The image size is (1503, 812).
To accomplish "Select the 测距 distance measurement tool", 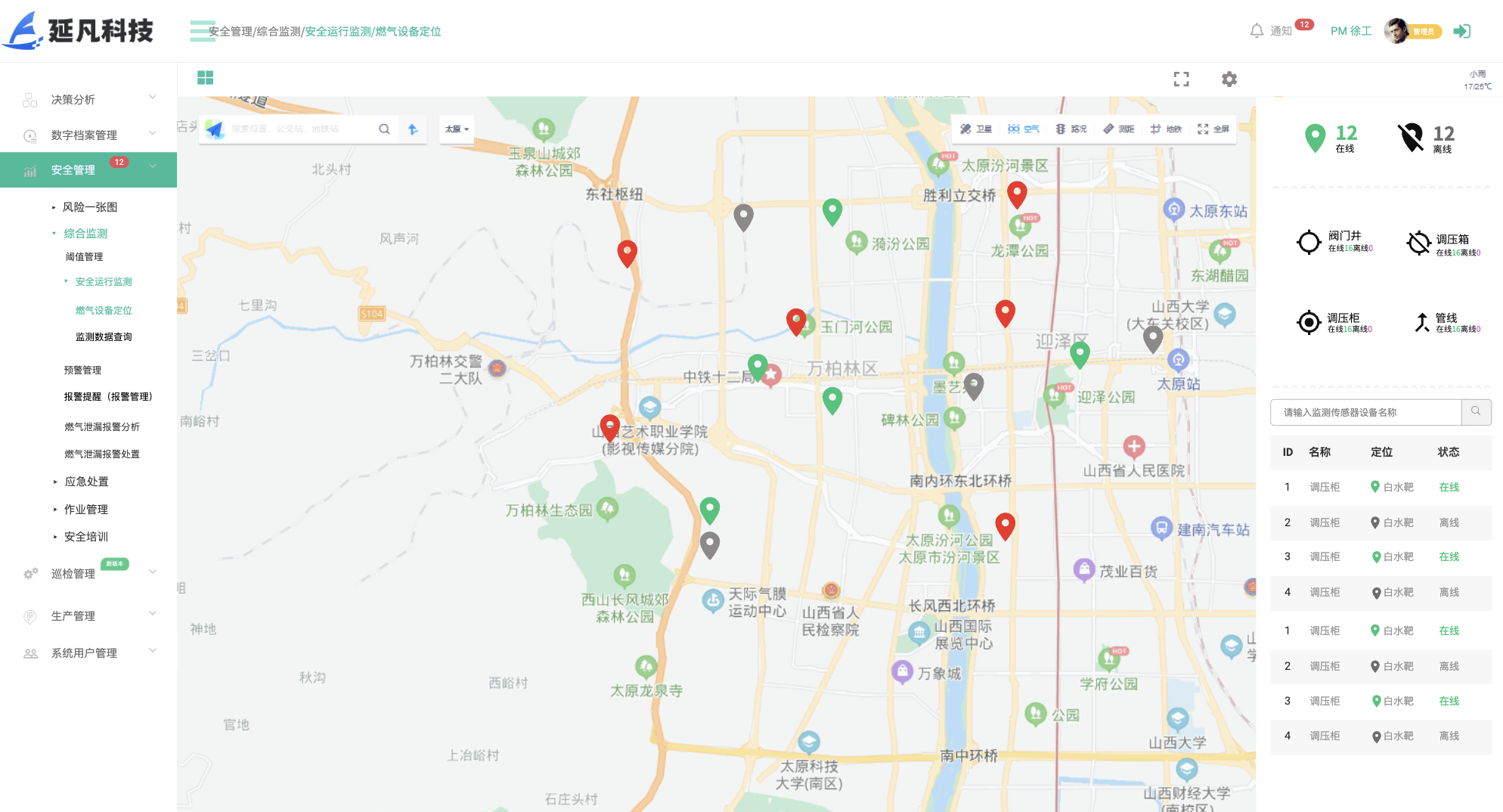I will click(x=1118, y=129).
